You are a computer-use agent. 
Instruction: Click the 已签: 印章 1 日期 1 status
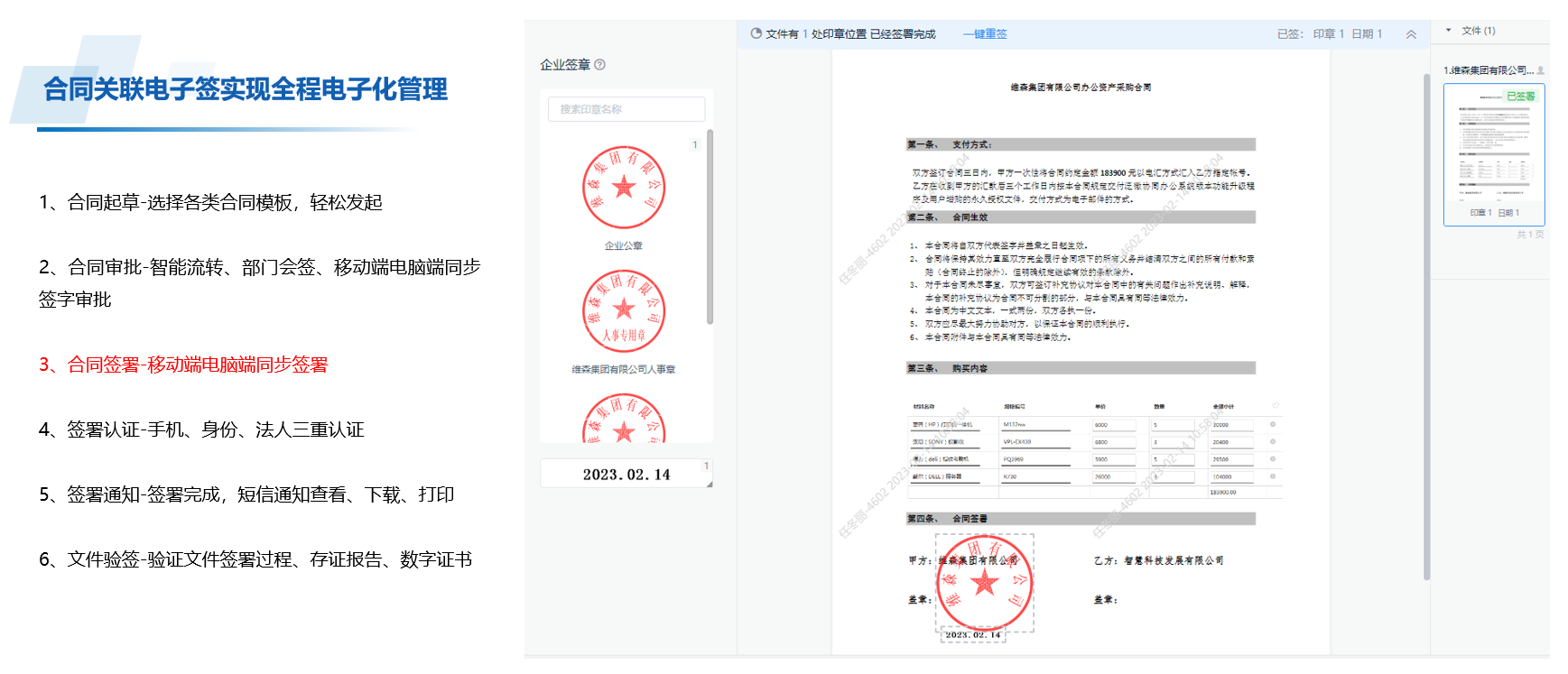1330,34
